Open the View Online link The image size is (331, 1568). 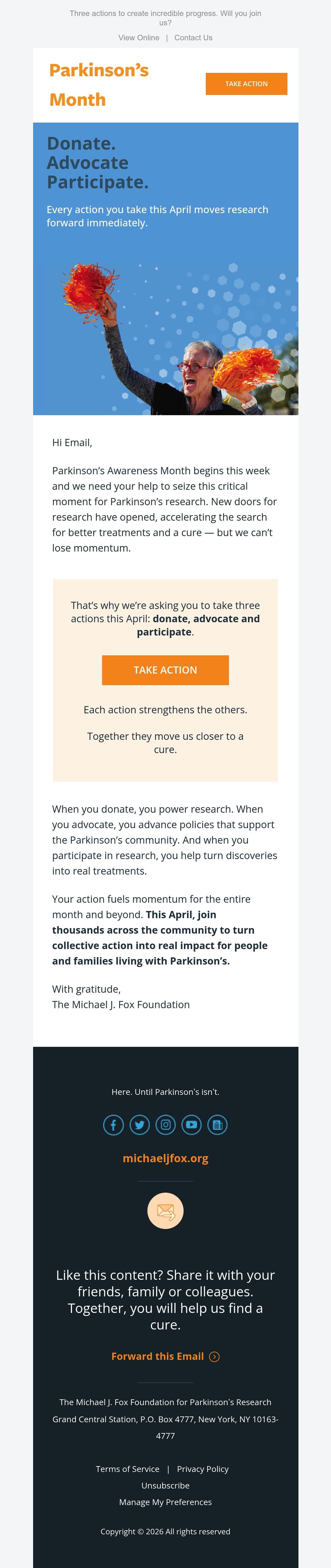point(139,38)
